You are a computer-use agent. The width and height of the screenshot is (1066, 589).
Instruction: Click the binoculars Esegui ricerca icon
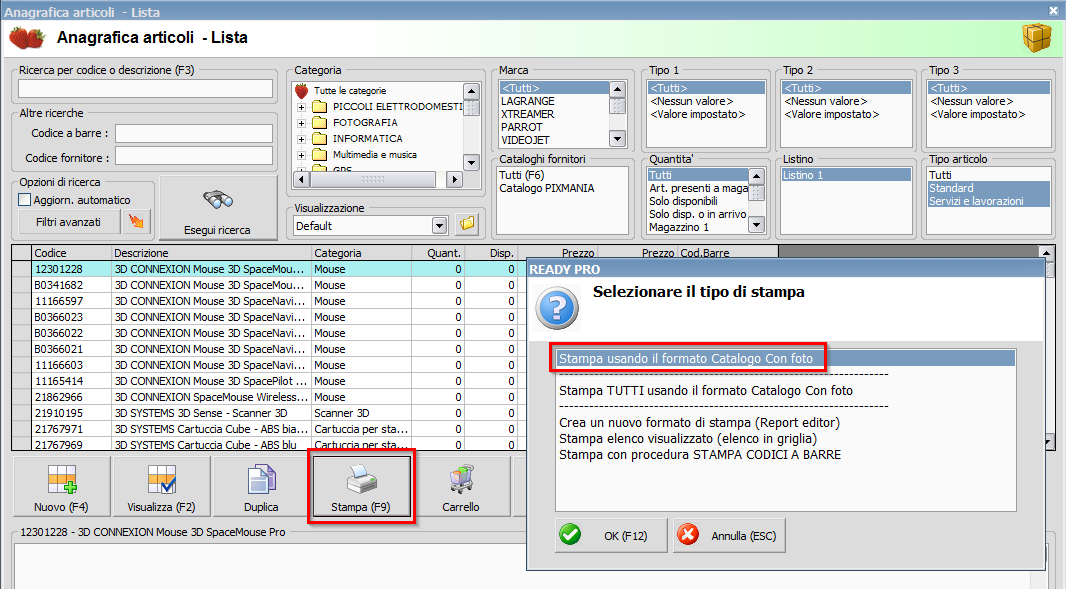(218, 200)
